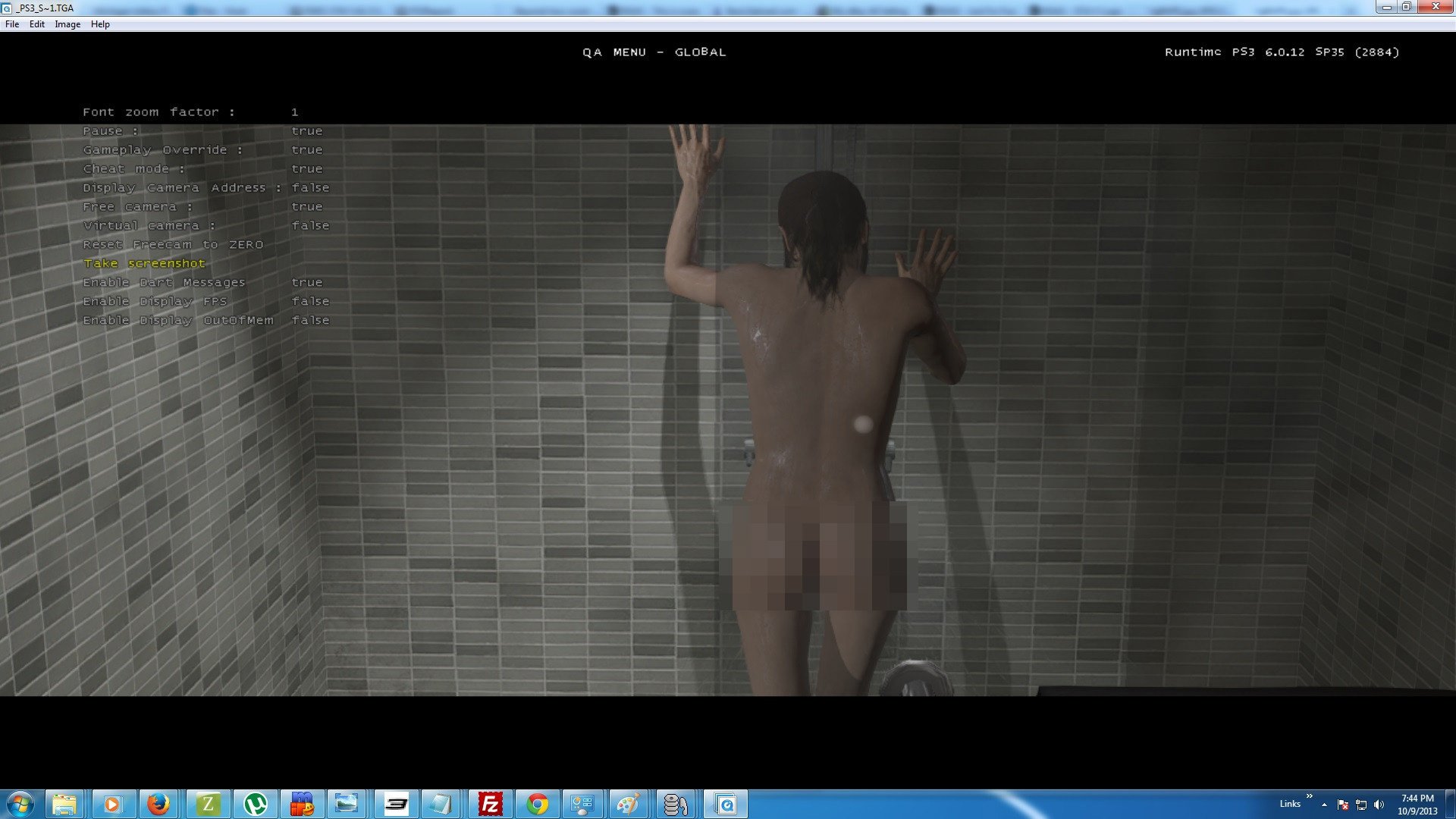Click the network connection tray icon

click(x=1361, y=805)
